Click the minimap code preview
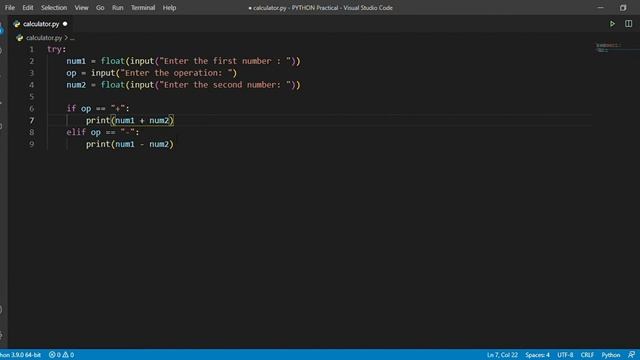The image size is (640, 360). tap(608, 48)
